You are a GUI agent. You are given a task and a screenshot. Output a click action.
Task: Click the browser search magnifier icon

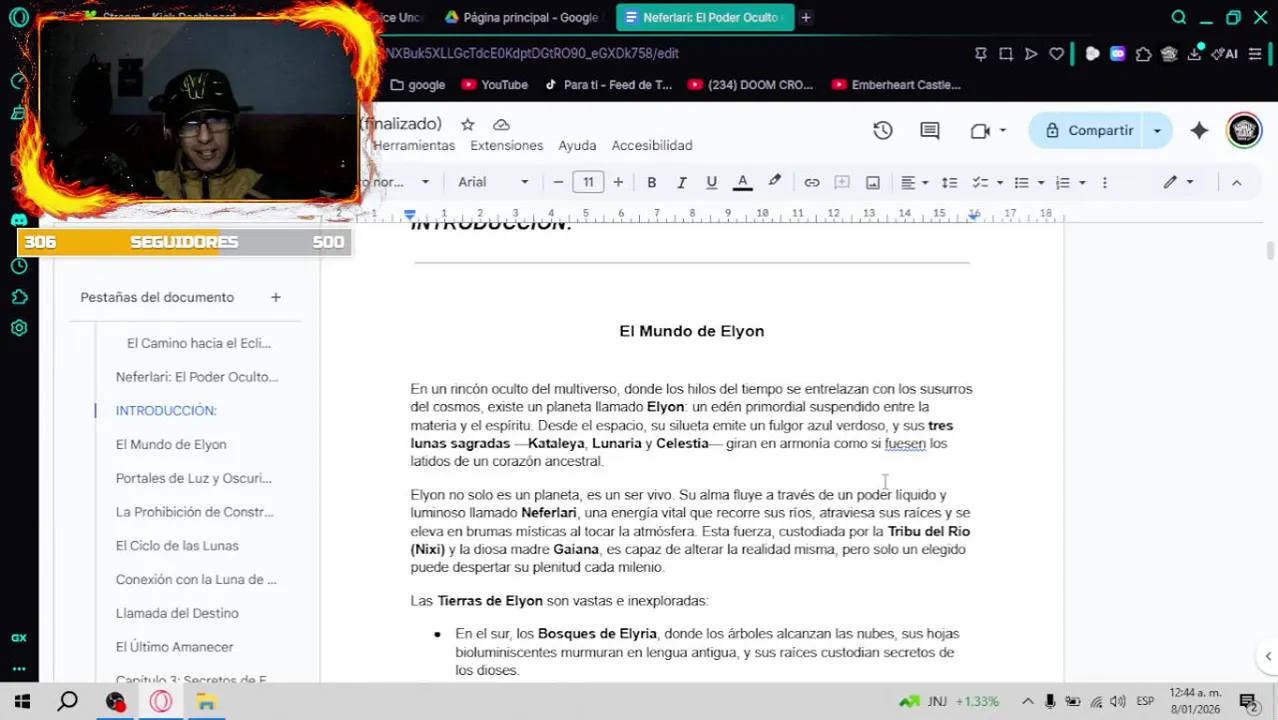pyautogui.click(x=1179, y=17)
